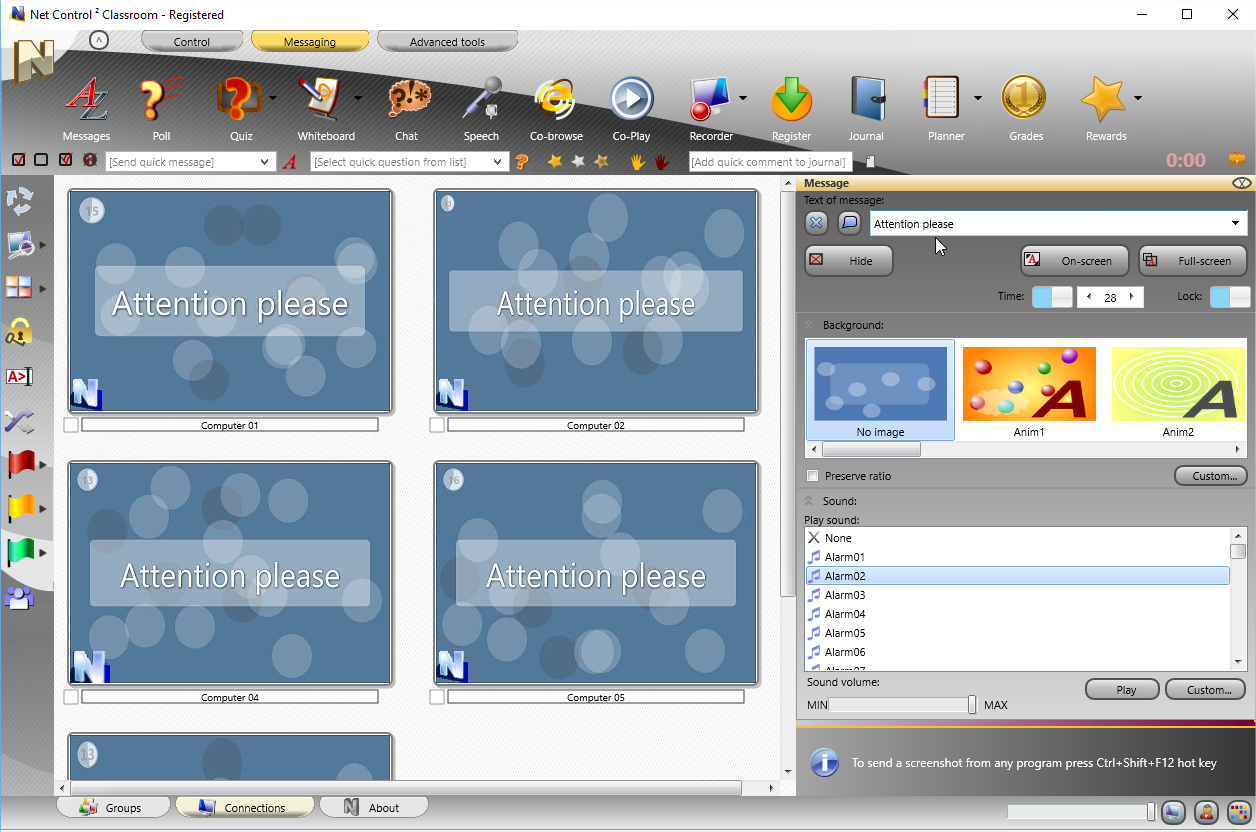Image resolution: width=1256 pixels, height=832 pixels.
Task: Click the yellow raised-hand icon
Action: (637, 161)
